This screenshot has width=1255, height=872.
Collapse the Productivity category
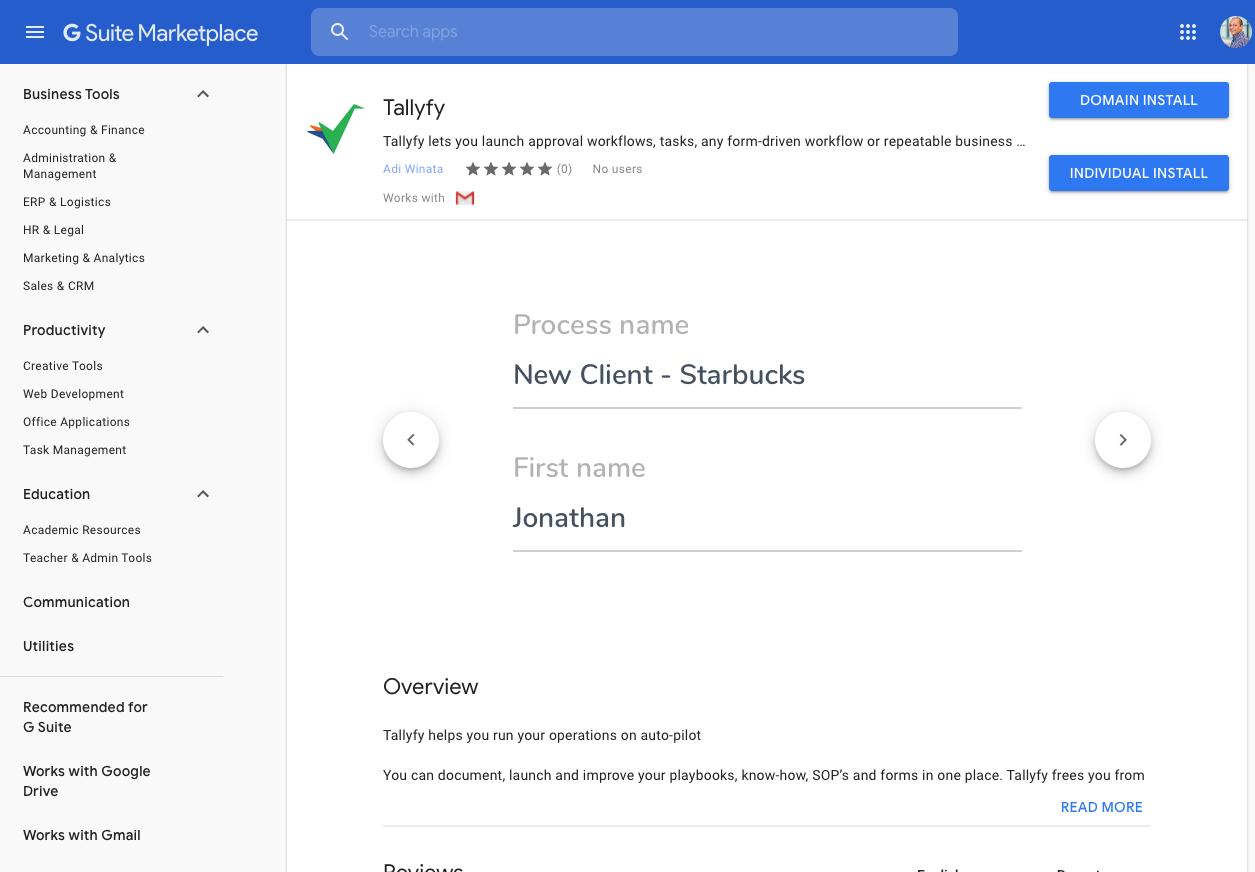point(202,329)
